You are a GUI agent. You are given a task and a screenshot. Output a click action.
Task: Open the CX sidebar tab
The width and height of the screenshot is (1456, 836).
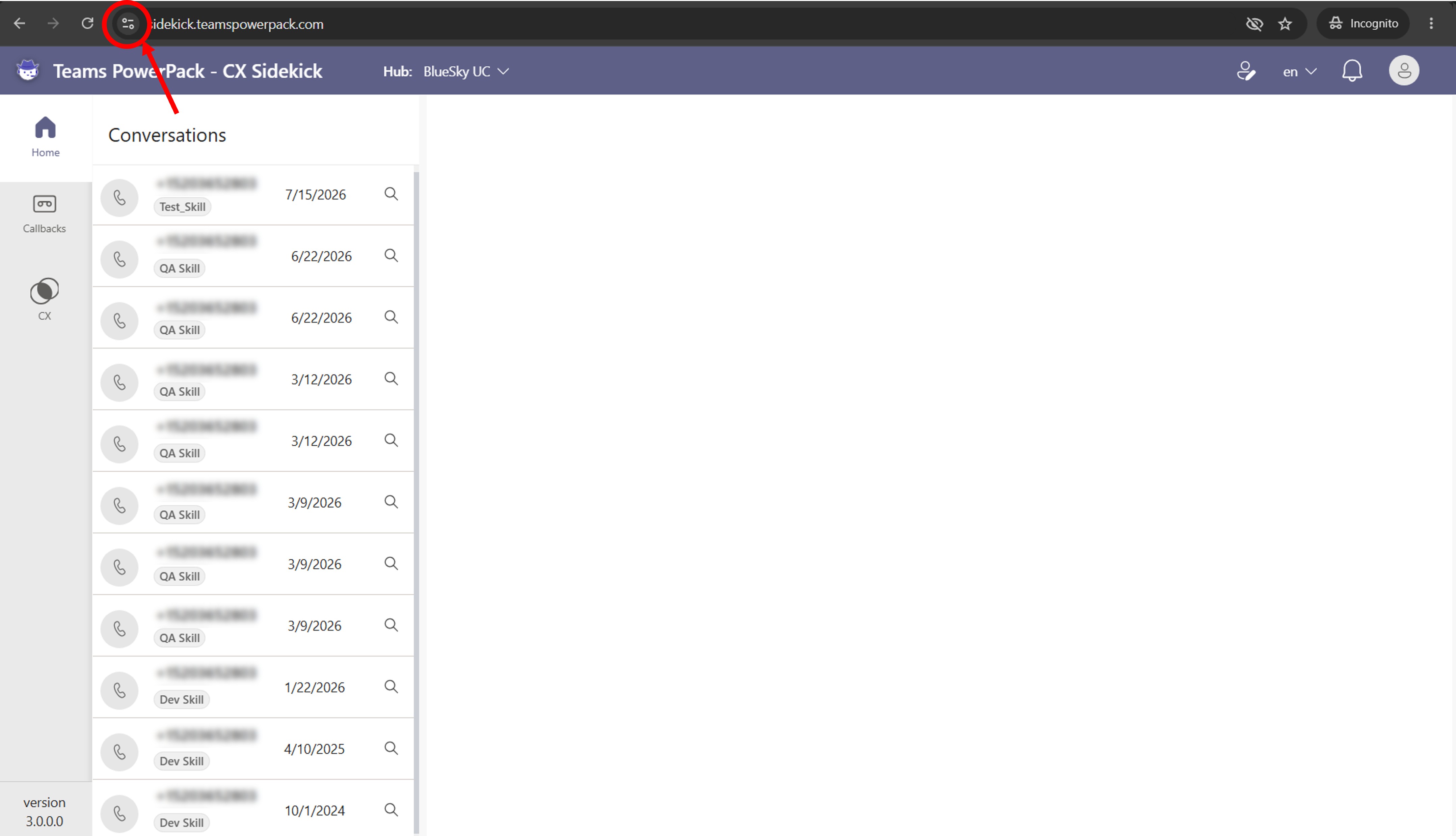44,299
